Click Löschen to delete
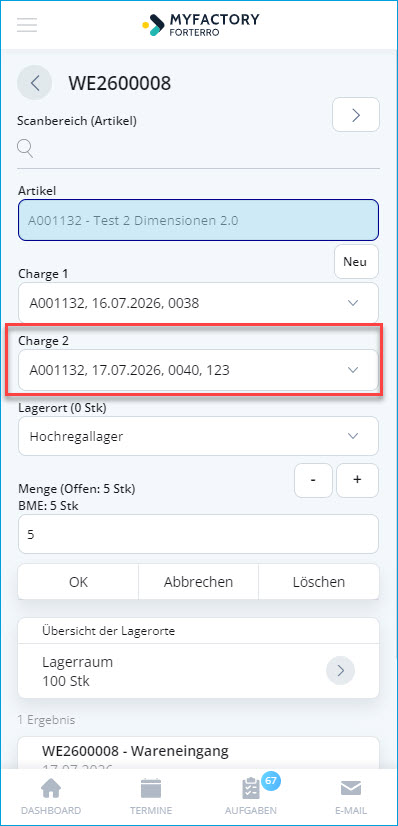Screen dimensions: 398x826 click(x=319, y=582)
